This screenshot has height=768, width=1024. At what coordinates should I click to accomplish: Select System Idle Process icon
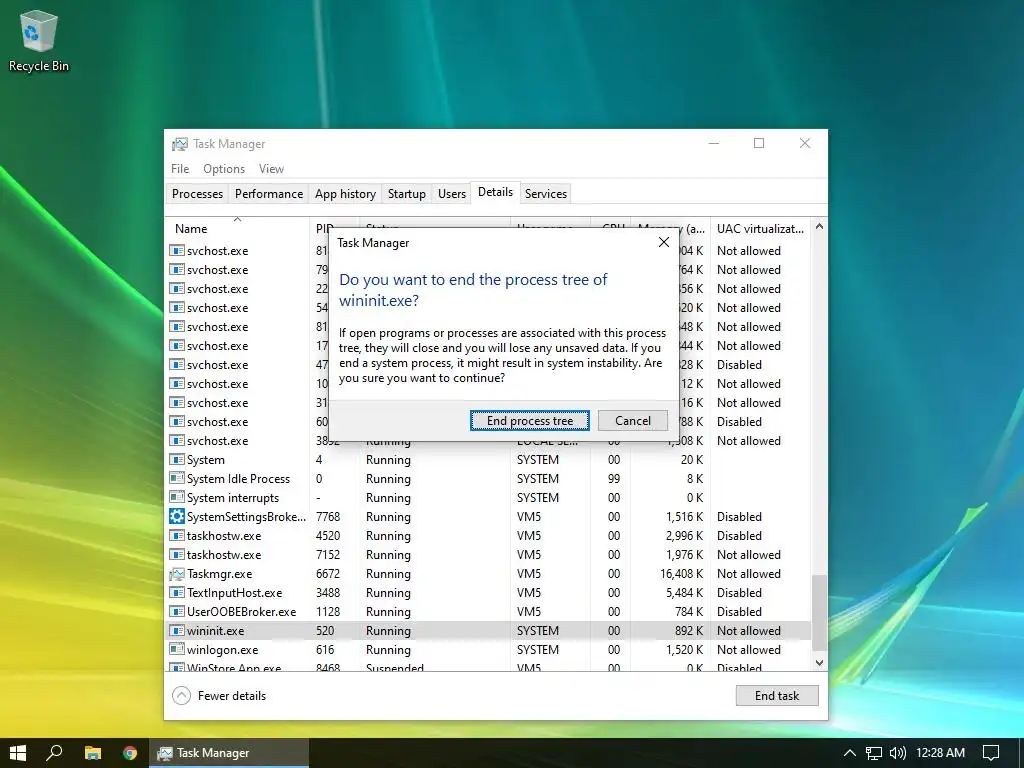point(176,479)
